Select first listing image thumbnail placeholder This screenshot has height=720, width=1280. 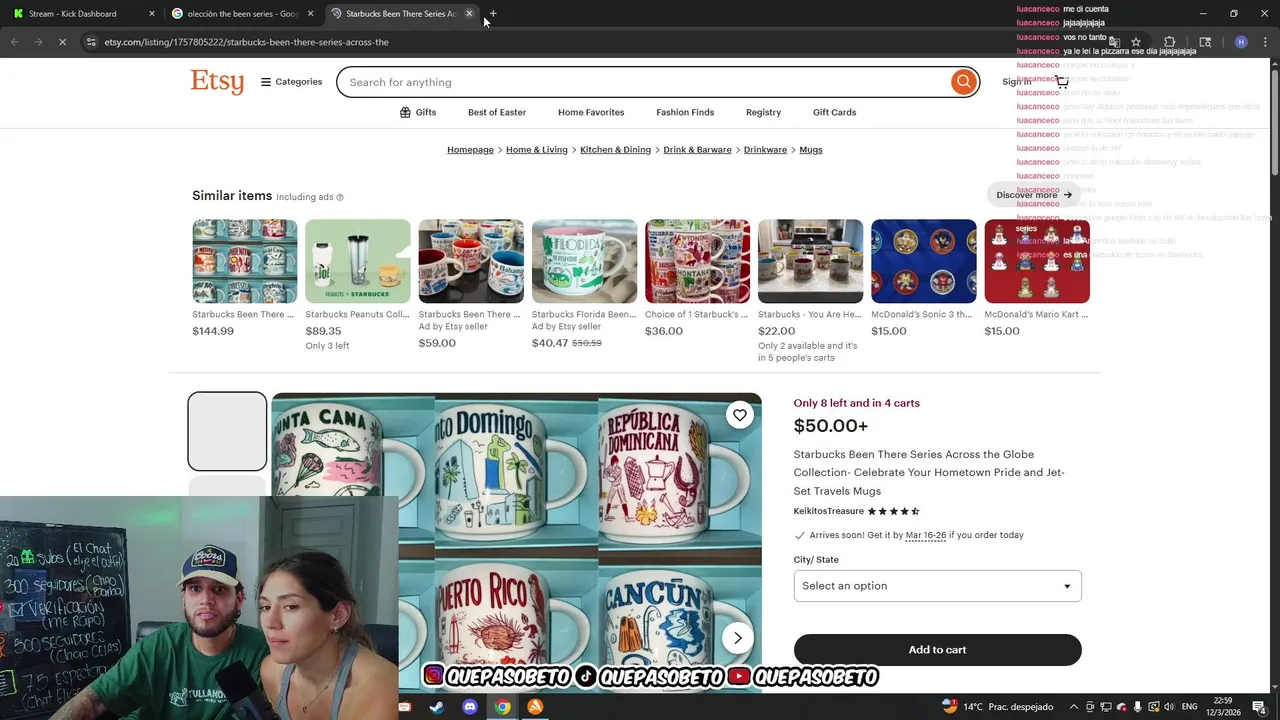pos(227,431)
